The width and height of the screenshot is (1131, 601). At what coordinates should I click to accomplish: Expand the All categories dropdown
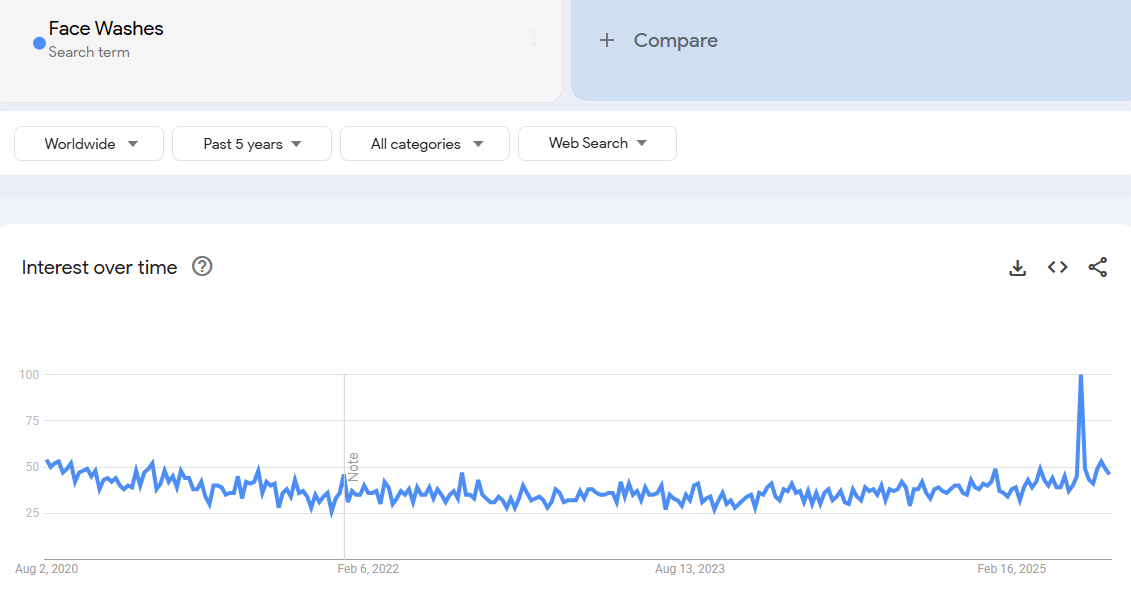(425, 144)
